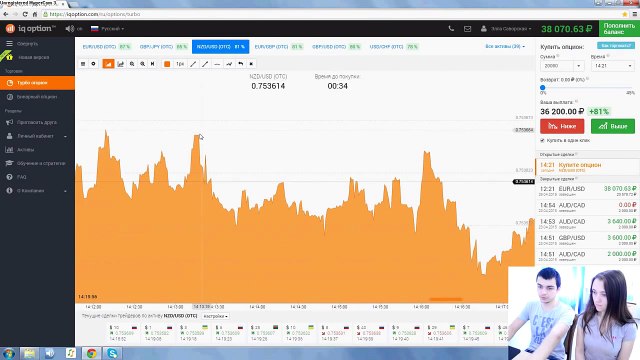Click the chart list/grid toolbar icon
This screenshot has width=640, height=360.
83,64
